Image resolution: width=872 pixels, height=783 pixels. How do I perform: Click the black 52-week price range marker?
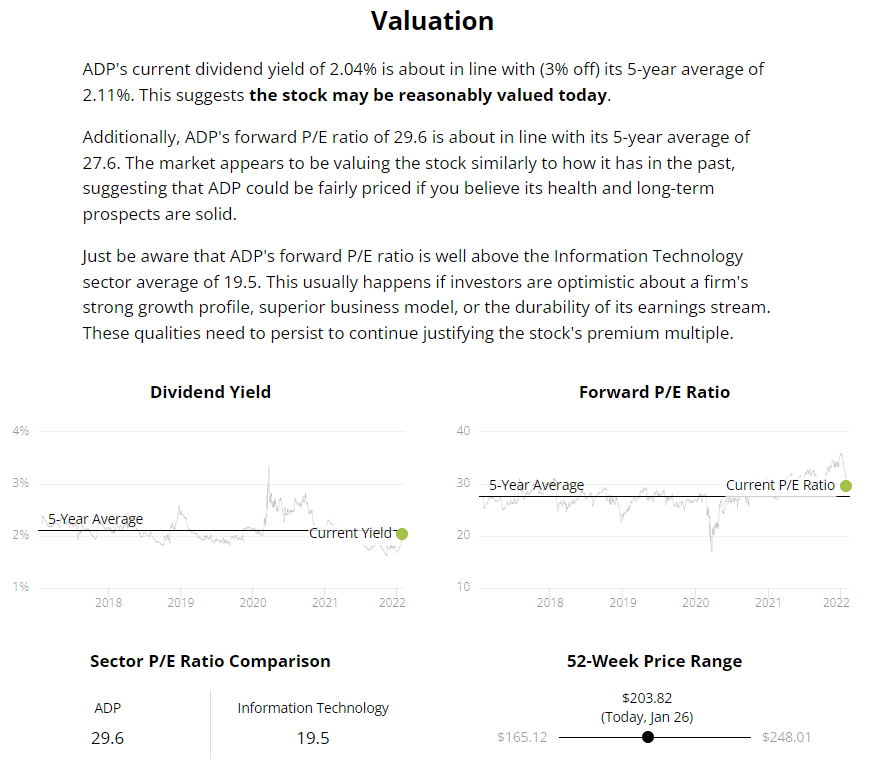pos(648,737)
